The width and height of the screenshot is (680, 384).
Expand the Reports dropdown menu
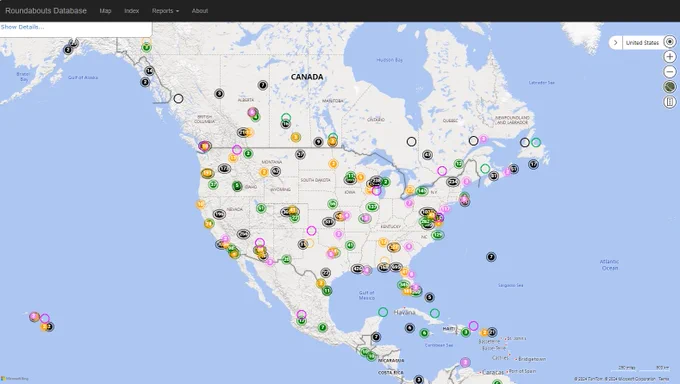[165, 11]
